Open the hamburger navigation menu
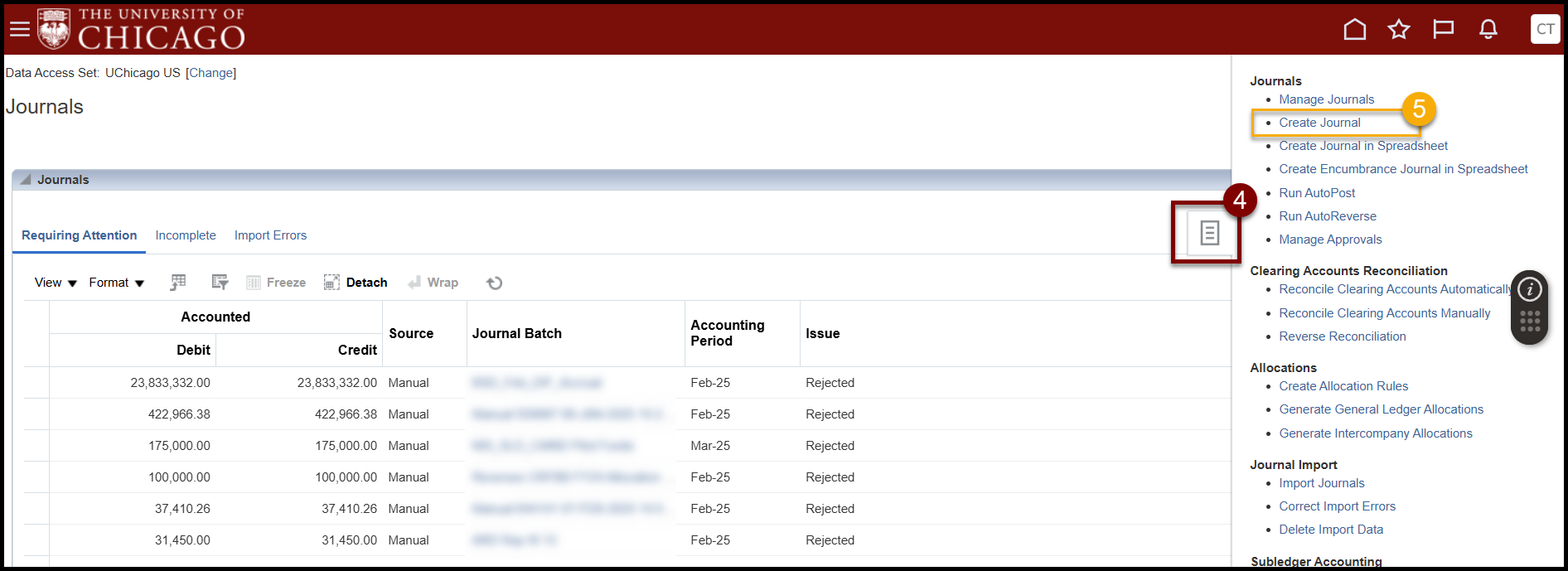The height and width of the screenshot is (571, 1568). click(19, 30)
